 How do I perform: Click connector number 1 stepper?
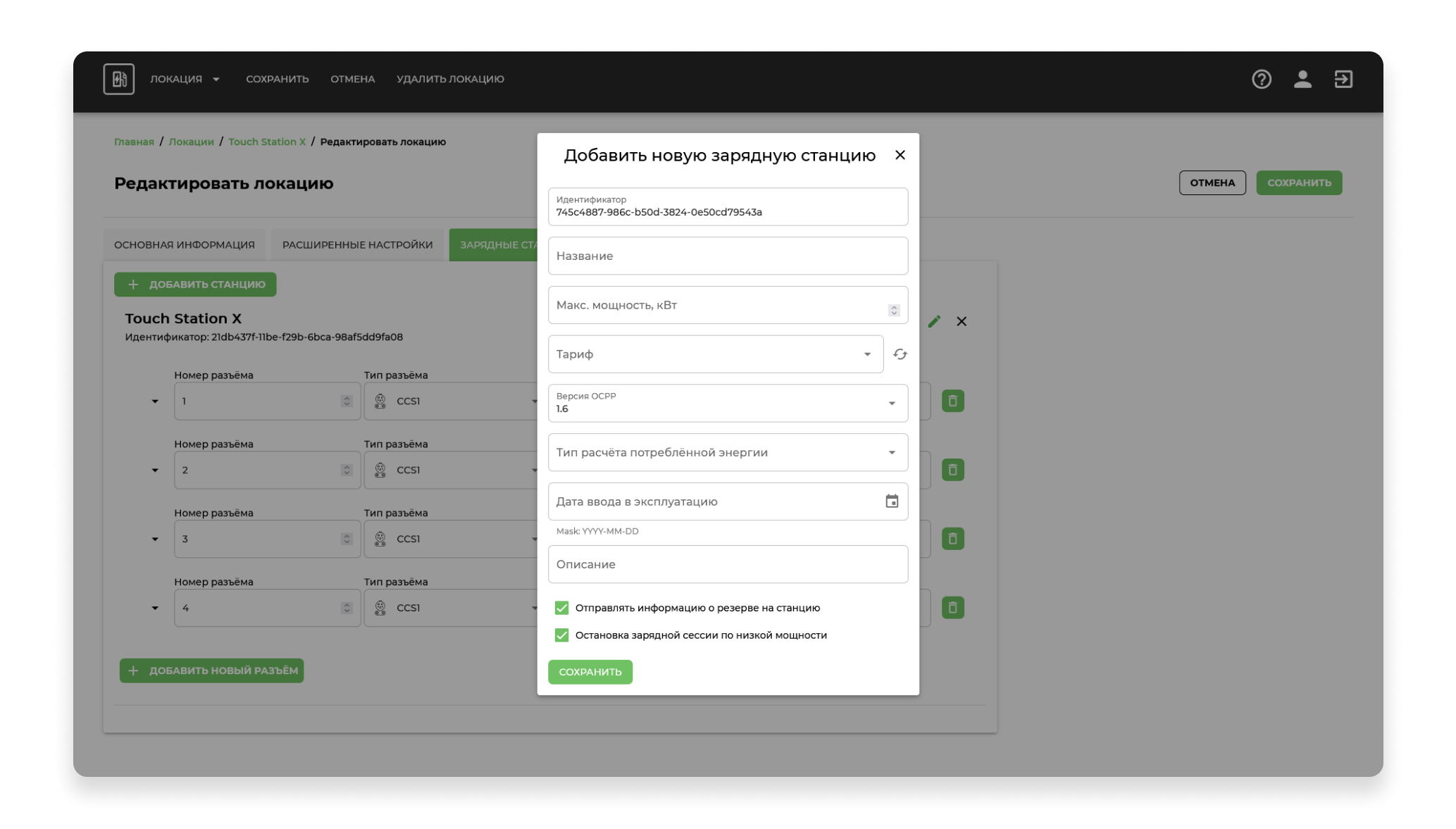coord(346,401)
